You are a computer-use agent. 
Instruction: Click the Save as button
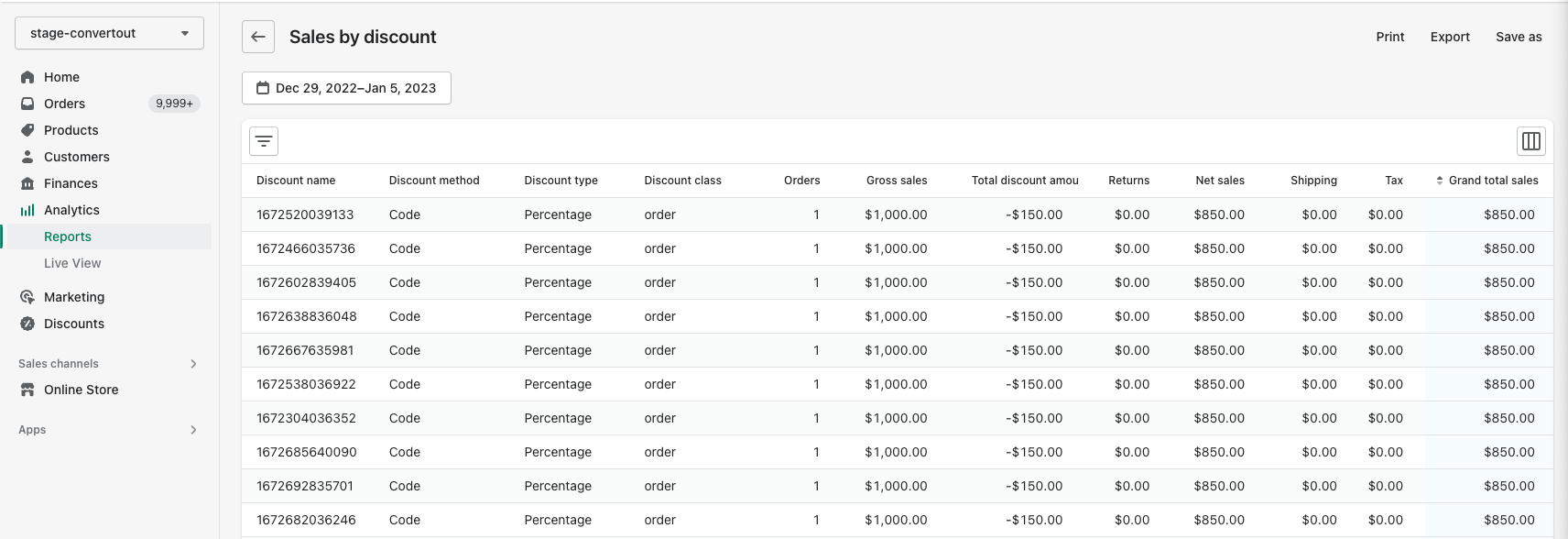pyautogui.click(x=1519, y=37)
